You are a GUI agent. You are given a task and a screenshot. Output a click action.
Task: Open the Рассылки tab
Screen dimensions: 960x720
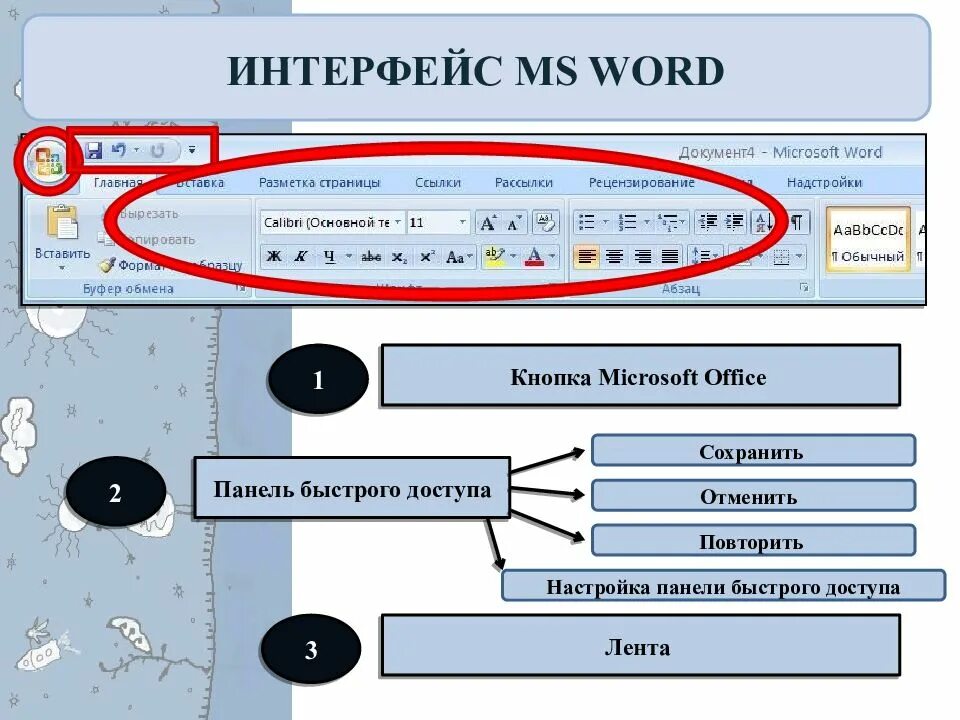click(x=523, y=182)
